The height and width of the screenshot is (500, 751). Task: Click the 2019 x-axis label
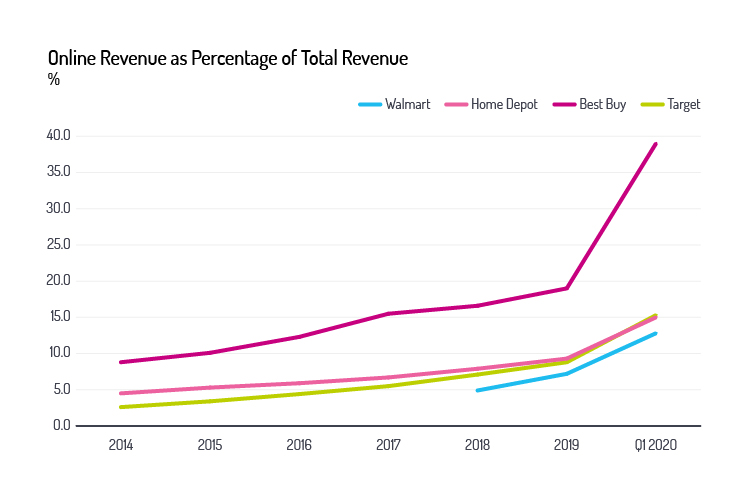click(x=567, y=445)
